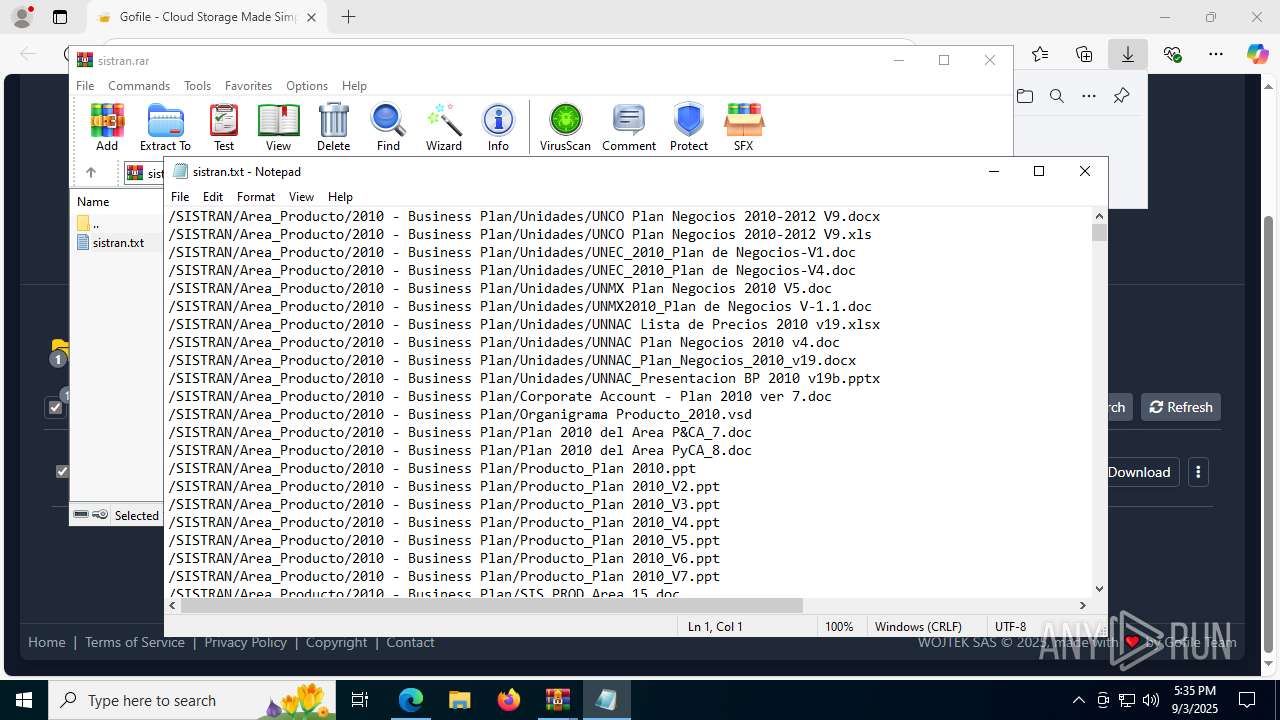Open a new browser tab
1280x720 pixels.
pyautogui.click(x=348, y=17)
